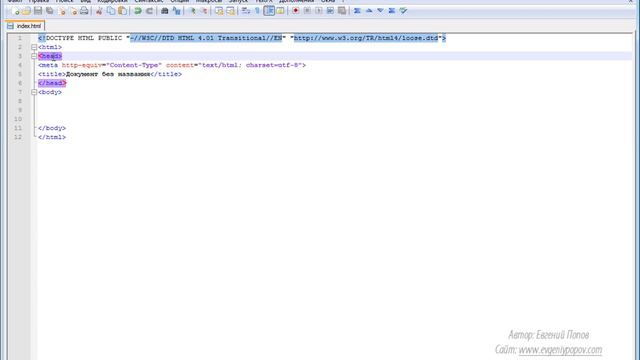
Task: Cut selection with the scissors icon
Action: tap(99, 11)
